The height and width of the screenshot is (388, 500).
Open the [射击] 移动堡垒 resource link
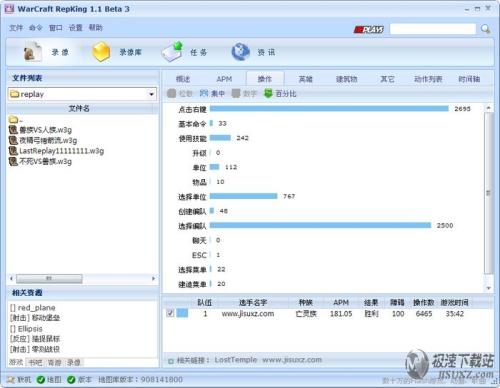(x=35, y=318)
